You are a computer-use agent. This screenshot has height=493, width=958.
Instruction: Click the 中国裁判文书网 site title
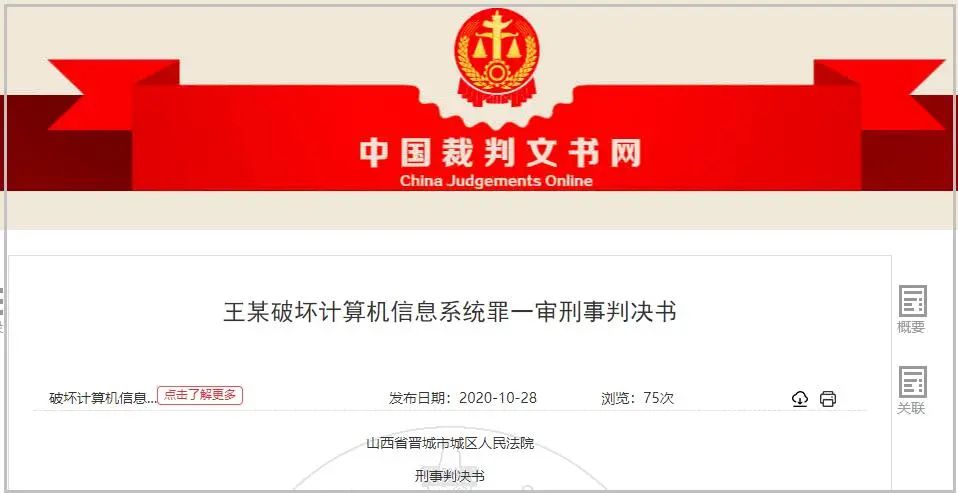(x=499, y=153)
